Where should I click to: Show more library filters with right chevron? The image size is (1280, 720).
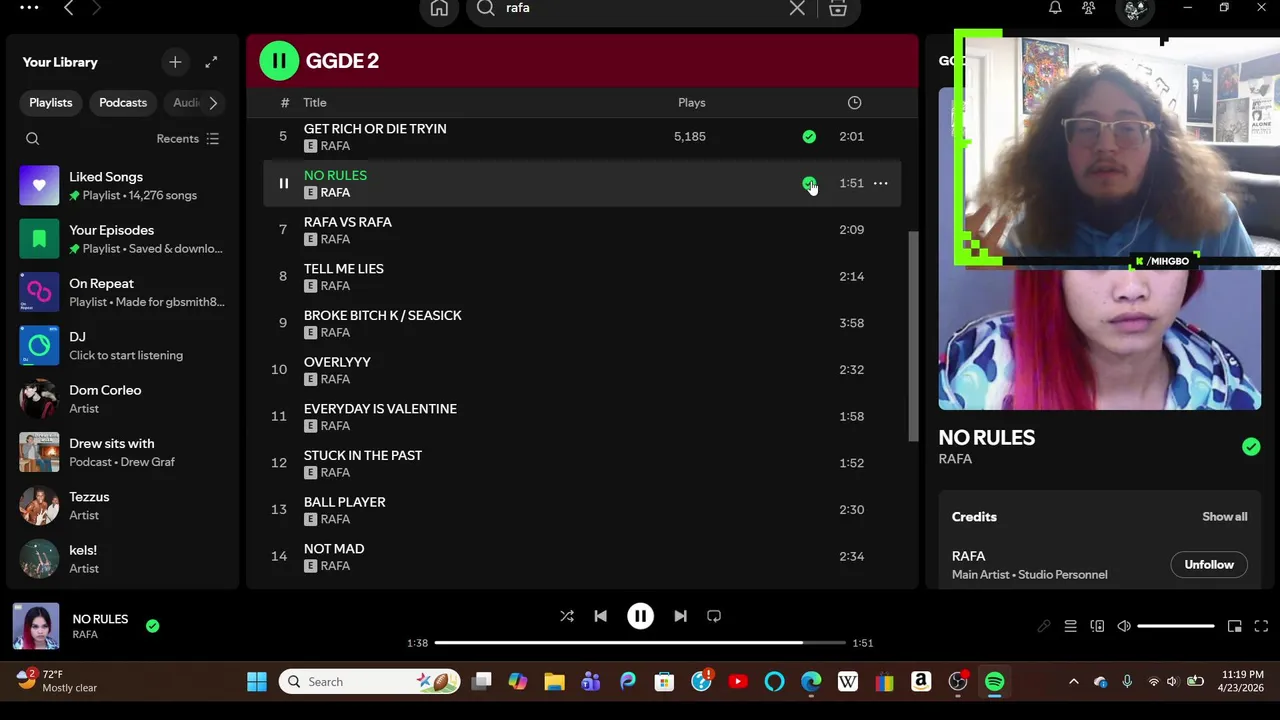(x=212, y=103)
